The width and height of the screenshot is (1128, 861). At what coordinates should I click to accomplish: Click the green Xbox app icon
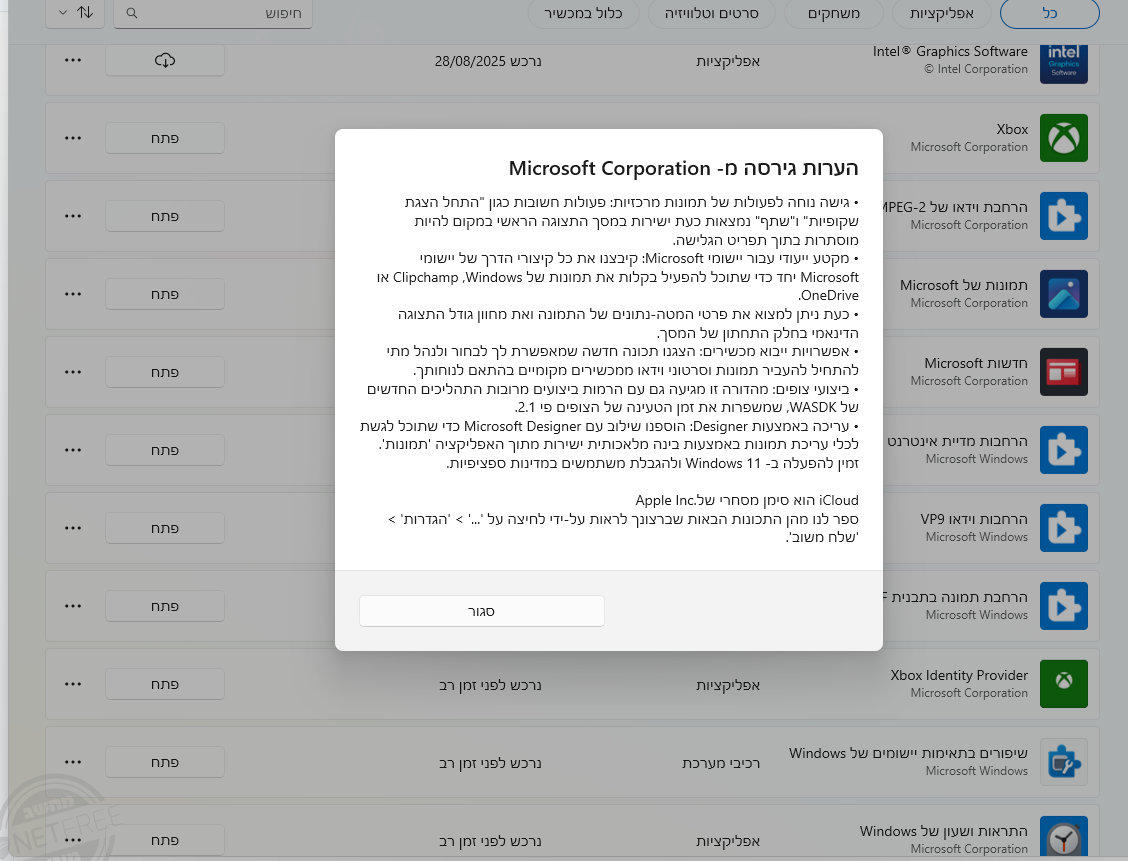pyautogui.click(x=1063, y=138)
